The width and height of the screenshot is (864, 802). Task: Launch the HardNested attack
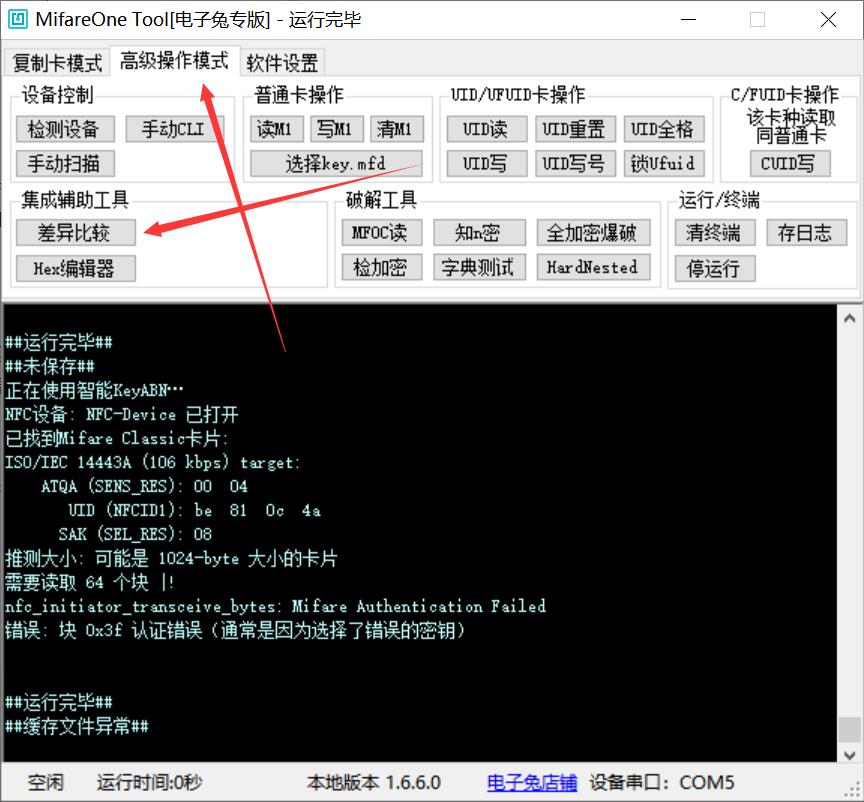[593, 267]
